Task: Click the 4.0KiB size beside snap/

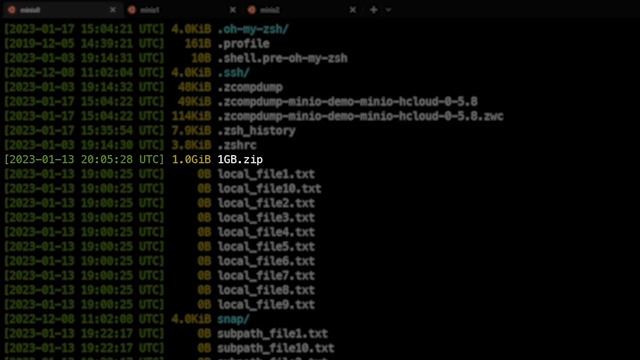Action: click(x=191, y=319)
